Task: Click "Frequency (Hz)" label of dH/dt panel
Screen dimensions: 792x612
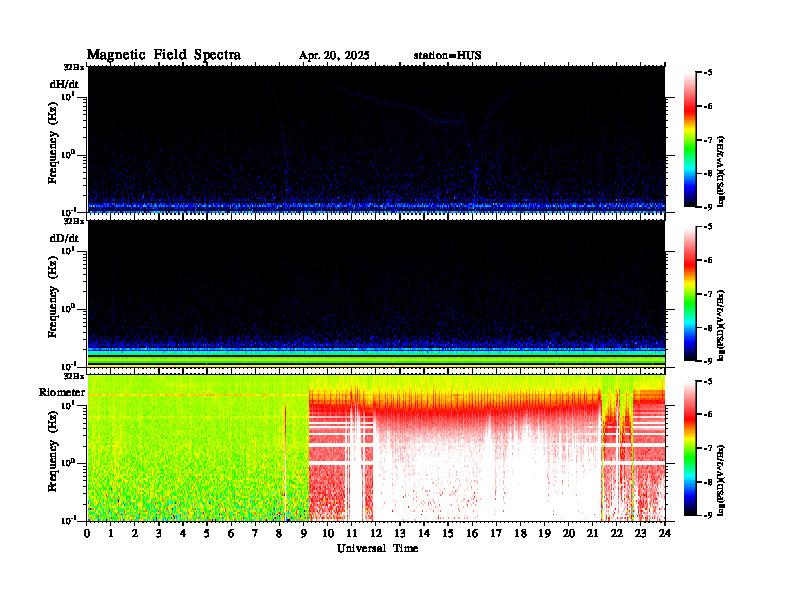Action: click(53, 143)
